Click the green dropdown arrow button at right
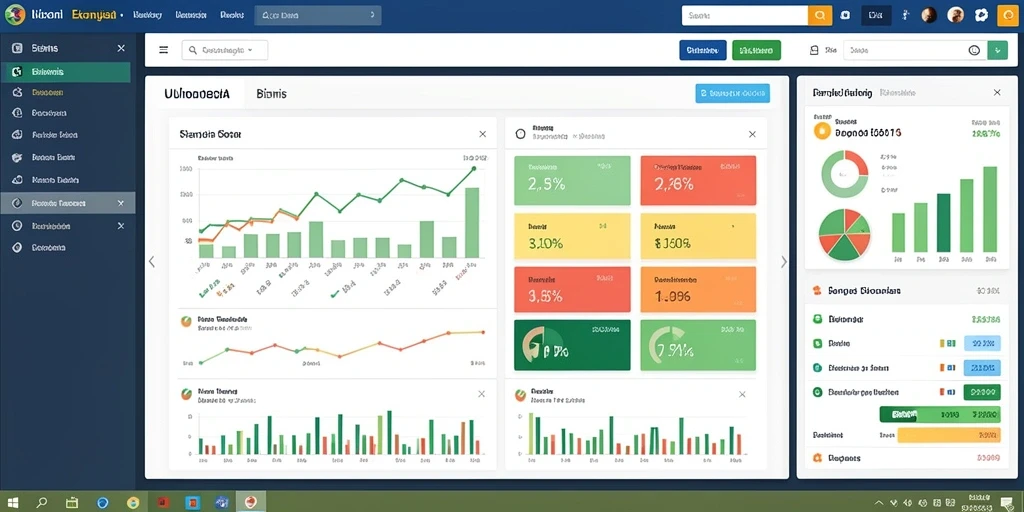The image size is (1024, 512). [x=997, y=50]
